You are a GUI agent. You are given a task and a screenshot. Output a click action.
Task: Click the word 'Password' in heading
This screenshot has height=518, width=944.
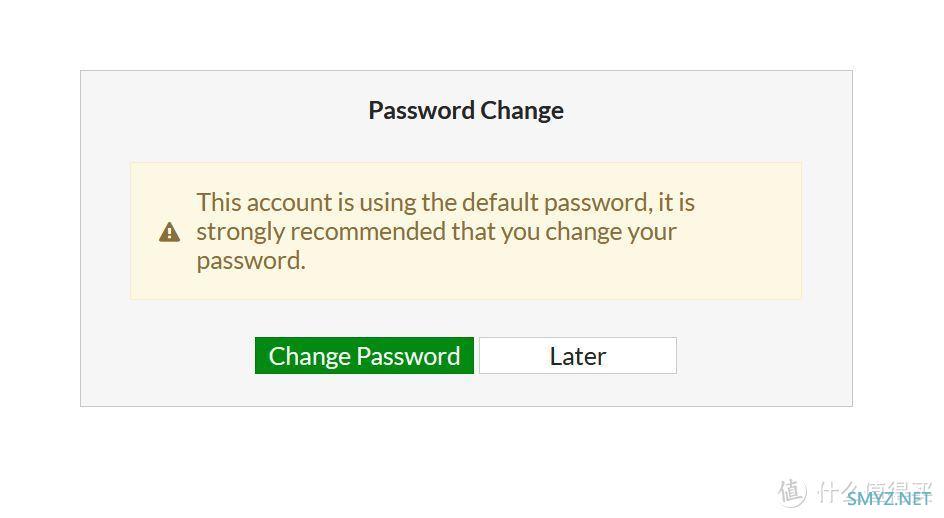(421, 110)
